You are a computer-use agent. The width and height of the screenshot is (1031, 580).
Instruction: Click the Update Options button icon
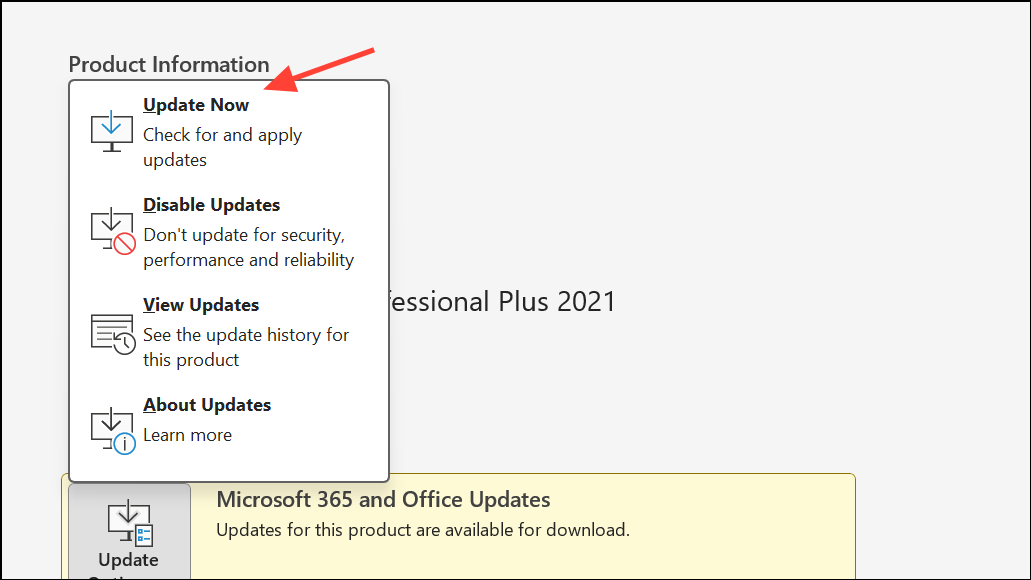[130, 523]
